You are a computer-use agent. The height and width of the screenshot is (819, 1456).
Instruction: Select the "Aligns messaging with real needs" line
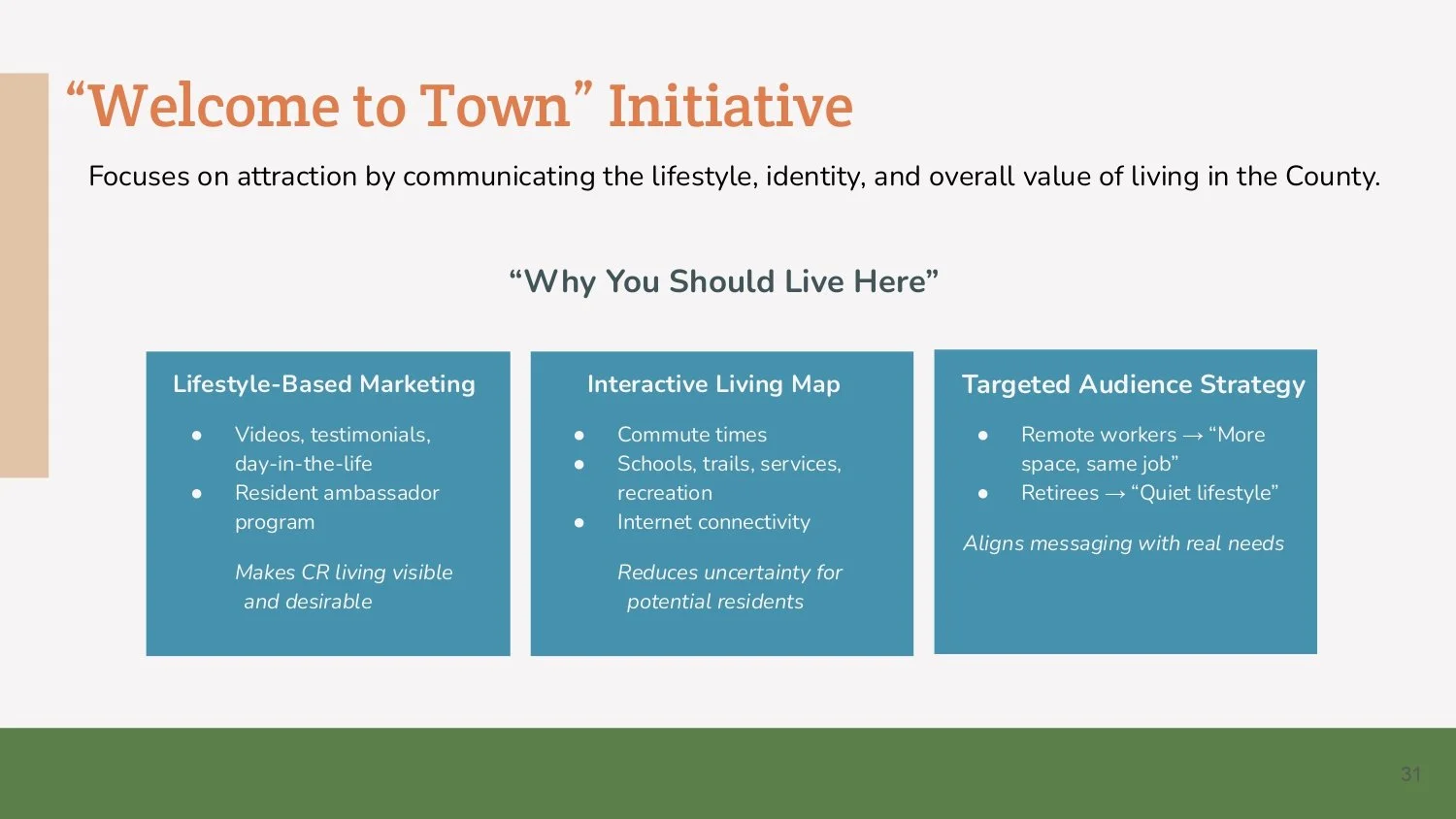[x=1124, y=543]
